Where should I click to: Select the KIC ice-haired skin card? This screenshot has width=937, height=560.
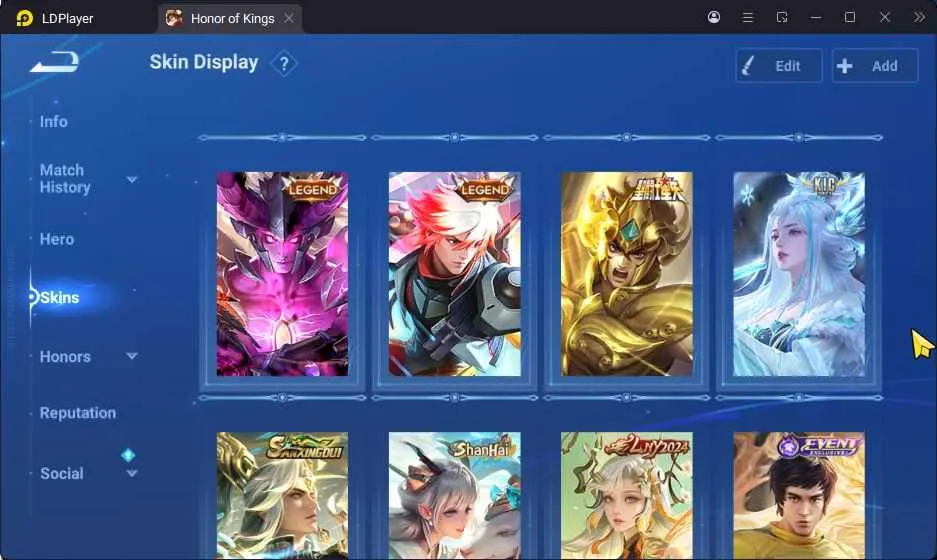click(798, 274)
